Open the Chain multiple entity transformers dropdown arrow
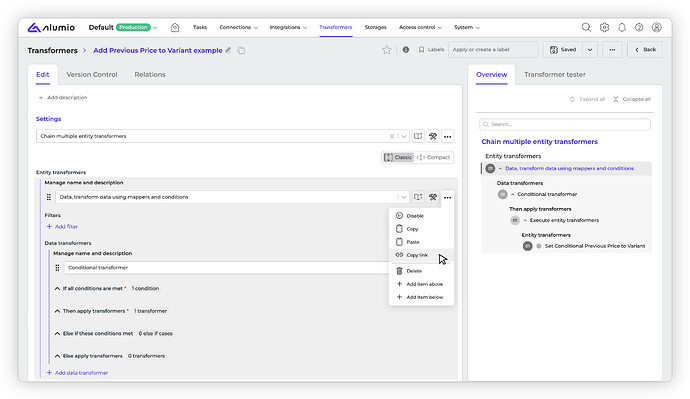This screenshot has width=690, height=399. click(404, 136)
